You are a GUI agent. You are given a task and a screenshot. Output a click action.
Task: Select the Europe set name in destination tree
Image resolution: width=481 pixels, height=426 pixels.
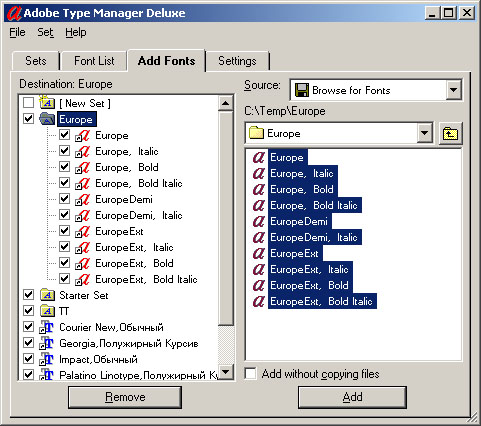(76, 119)
